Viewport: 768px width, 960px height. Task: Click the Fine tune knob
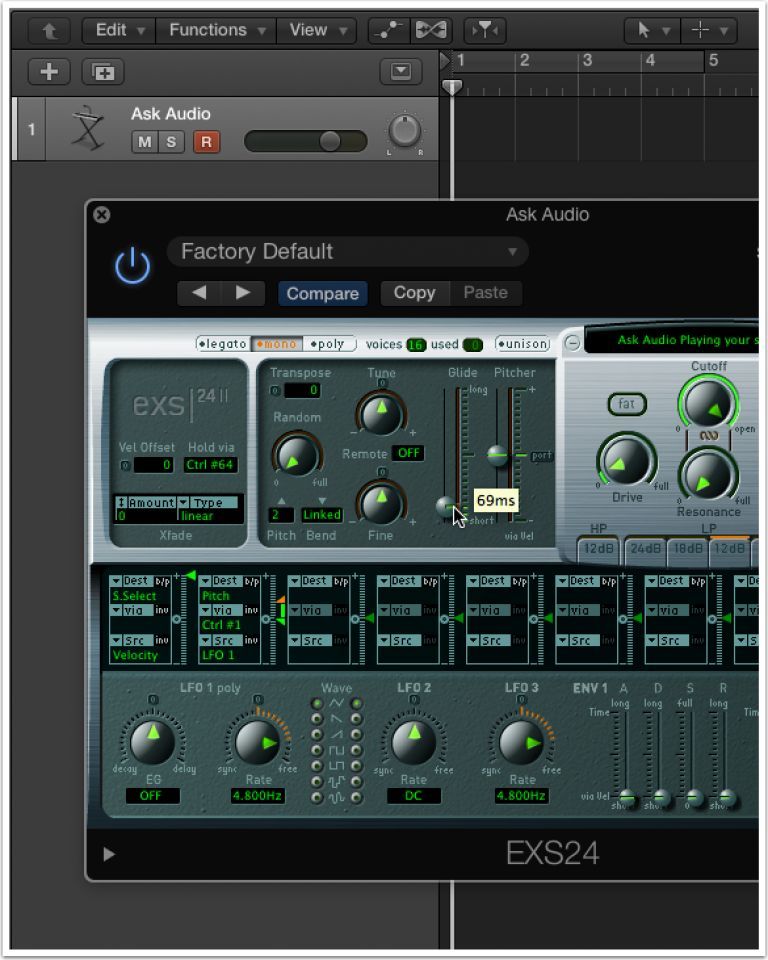coord(381,503)
